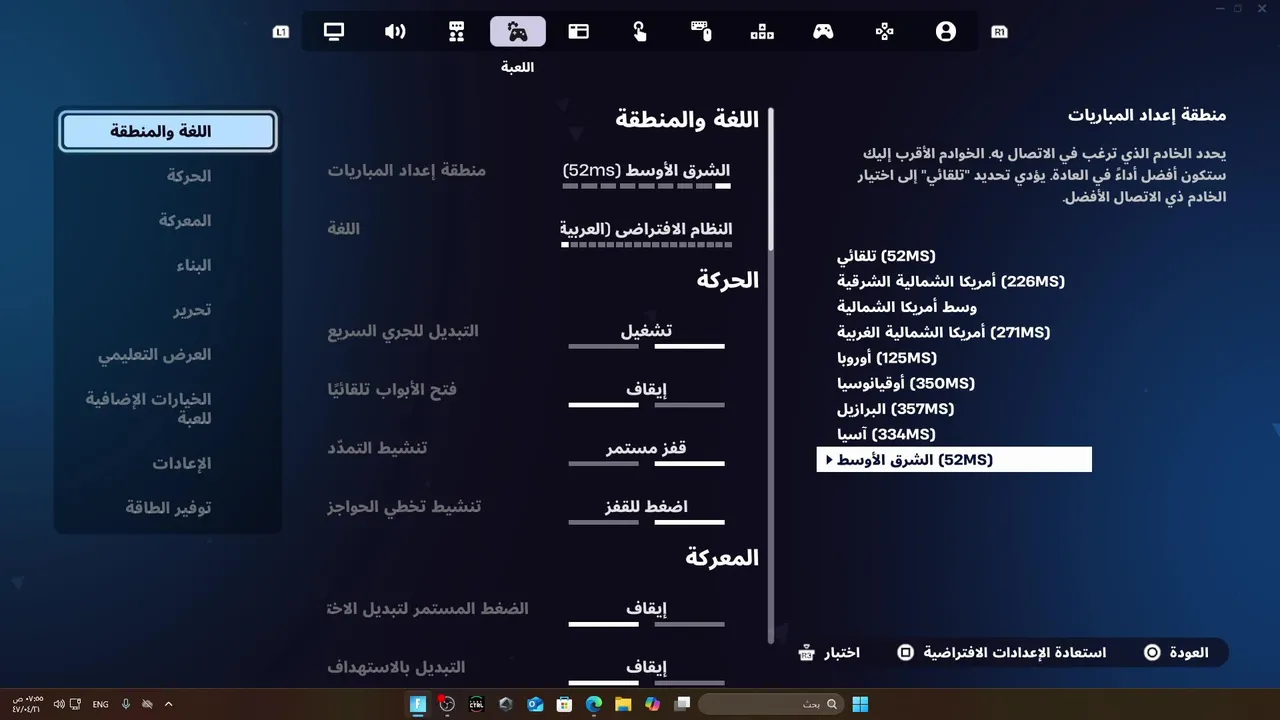Click اختبار test button
Screen dimensions: 1280x720
point(829,653)
